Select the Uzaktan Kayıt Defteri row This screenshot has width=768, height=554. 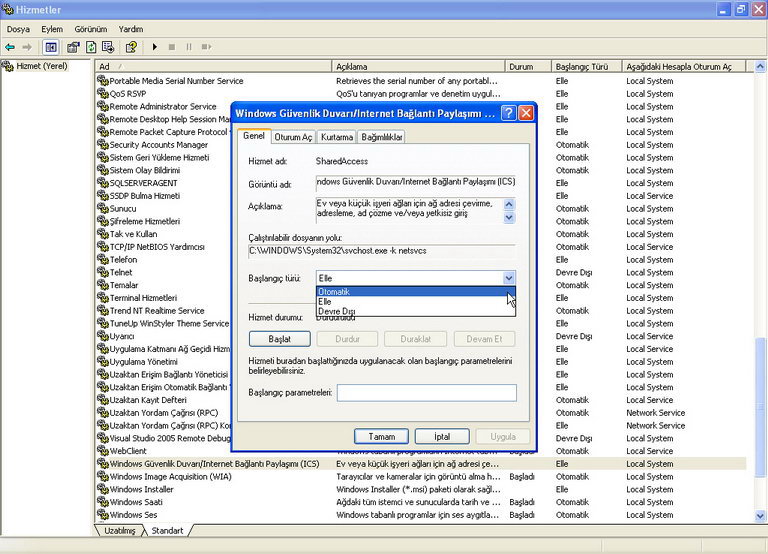[421, 400]
